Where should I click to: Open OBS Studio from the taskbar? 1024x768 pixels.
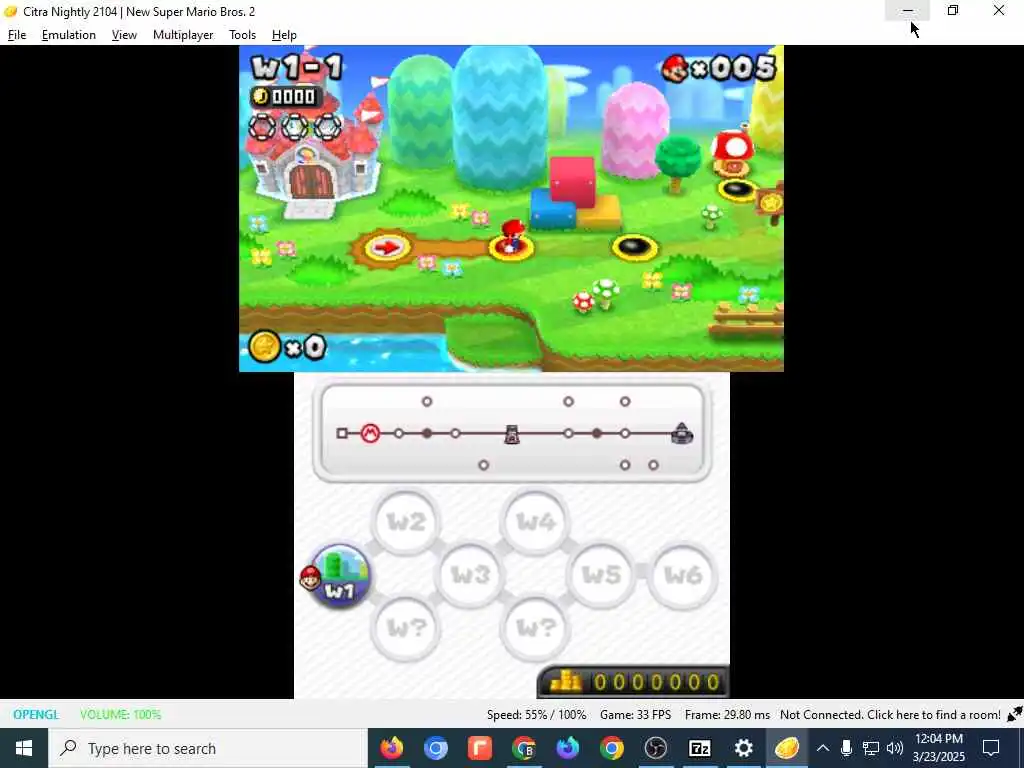(656, 748)
